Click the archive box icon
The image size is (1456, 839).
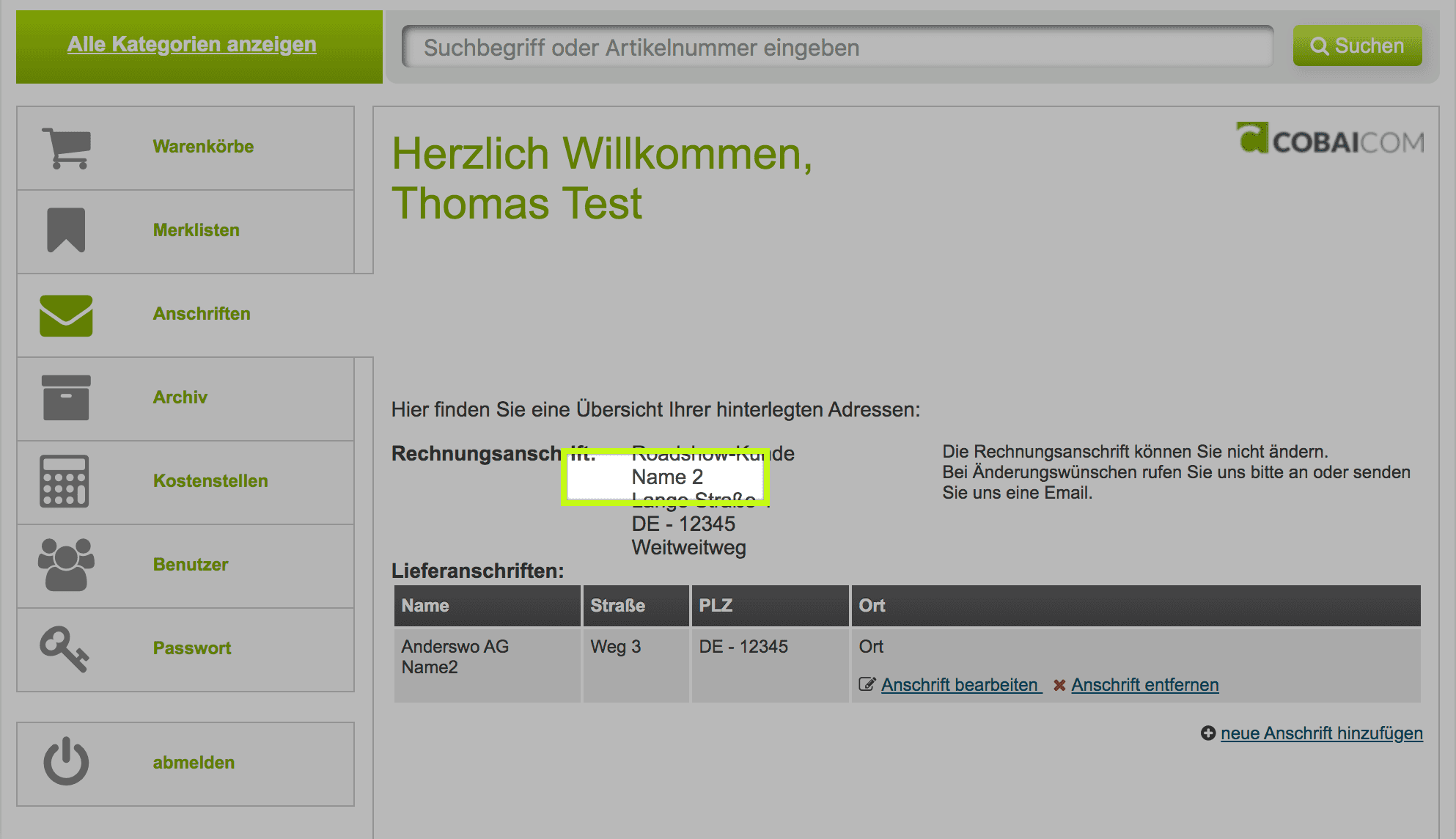(66, 397)
